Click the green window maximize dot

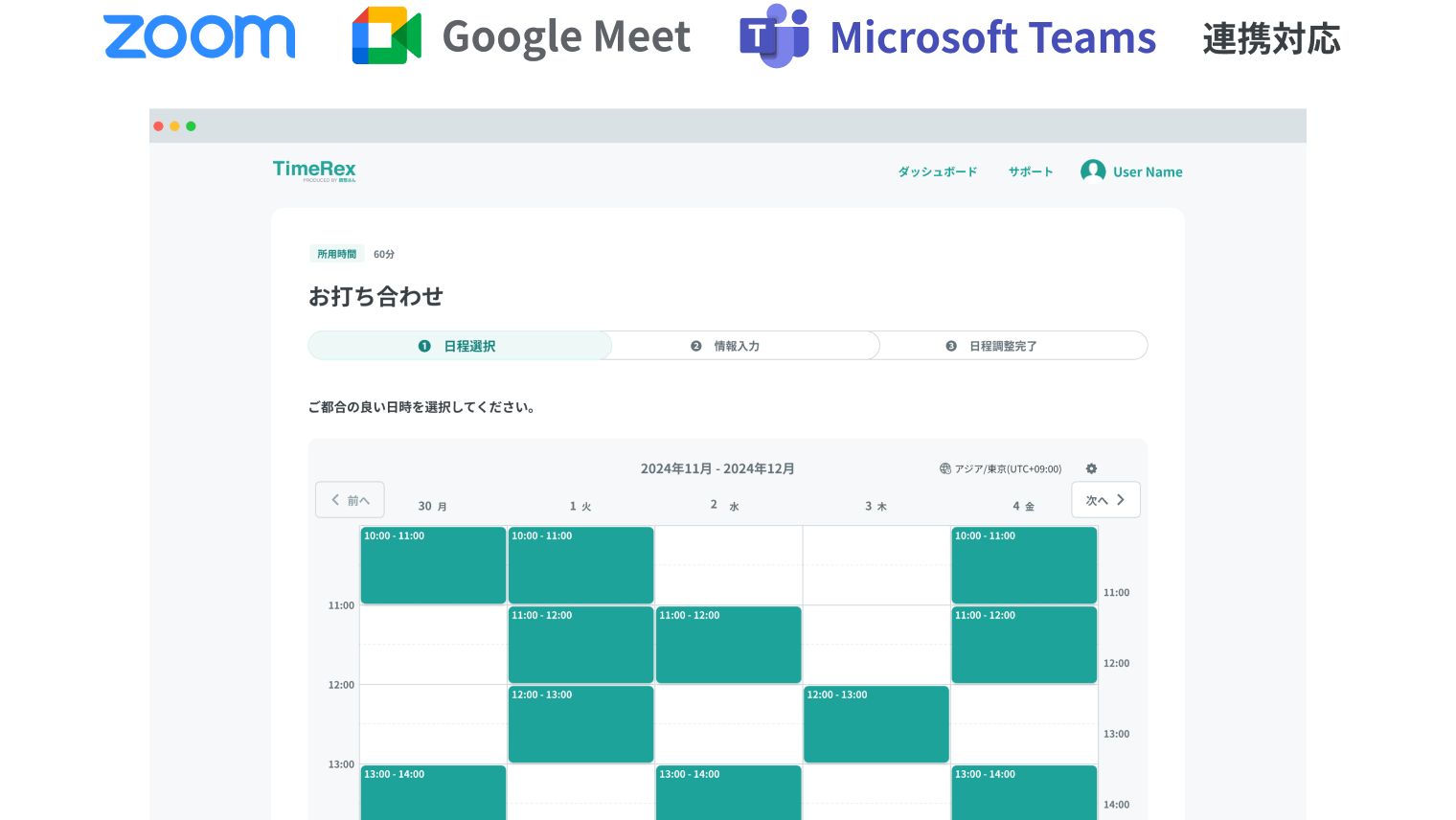tap(191, 126)
